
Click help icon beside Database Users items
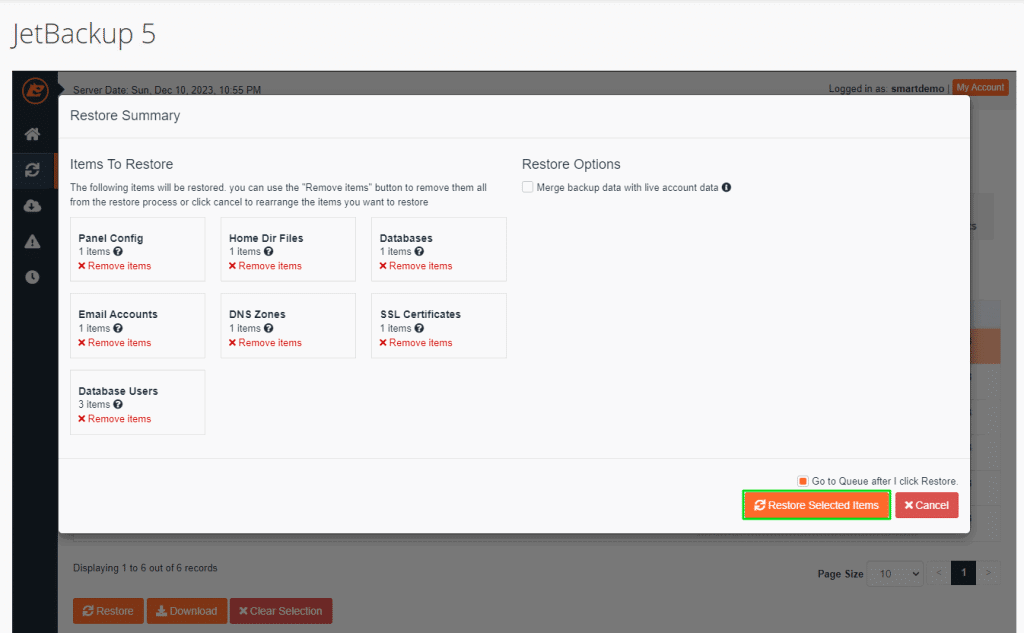click(x=118, y=404)
